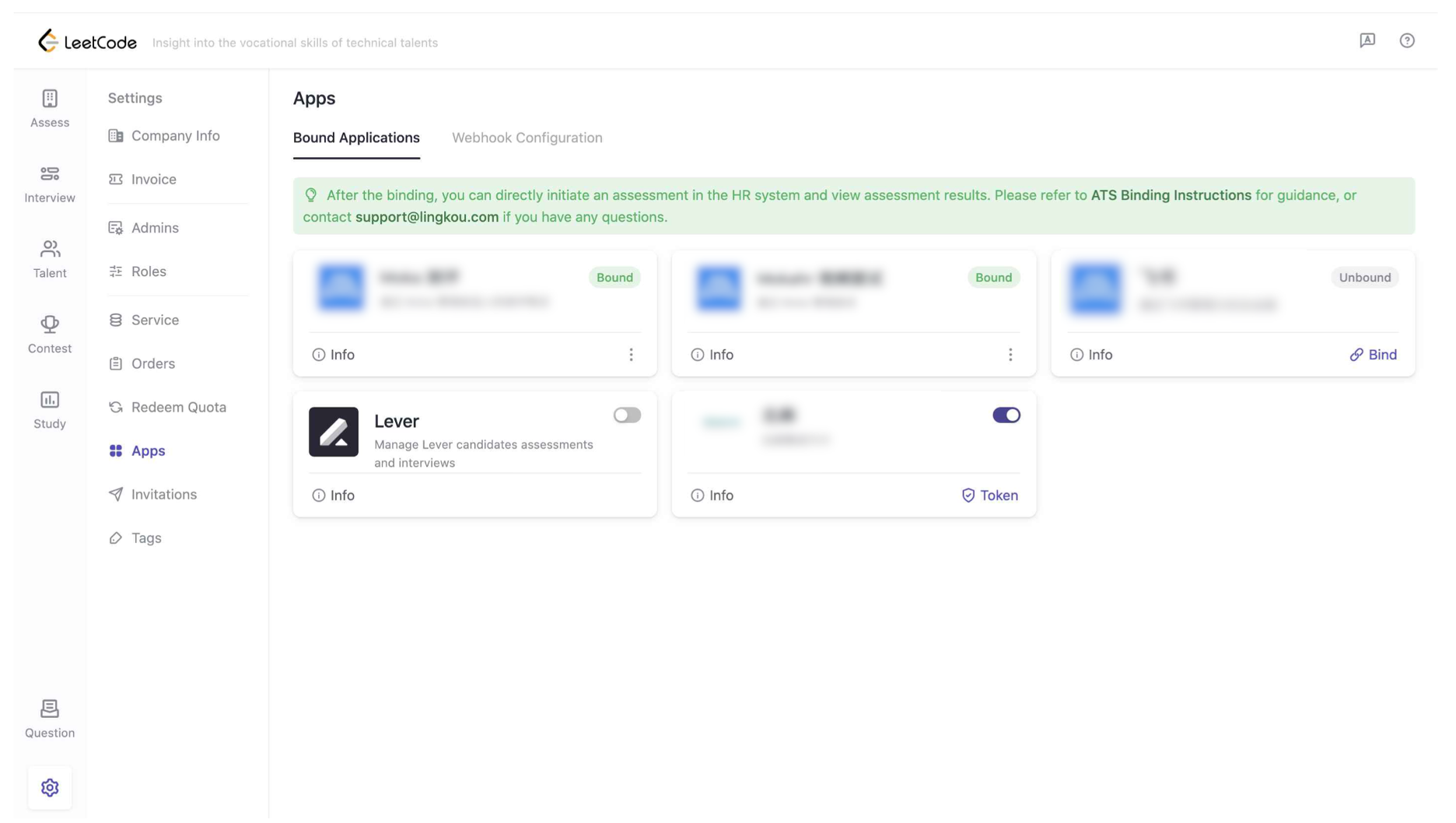View Info for the Lever app
The image size is (1456, 823).
tap(334, 496)
